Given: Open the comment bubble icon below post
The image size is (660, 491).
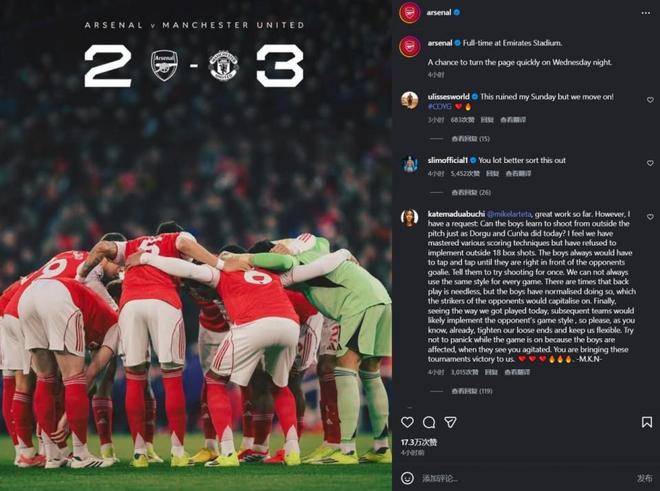Looking at the screenshot, I should click(x=429, y=422).
